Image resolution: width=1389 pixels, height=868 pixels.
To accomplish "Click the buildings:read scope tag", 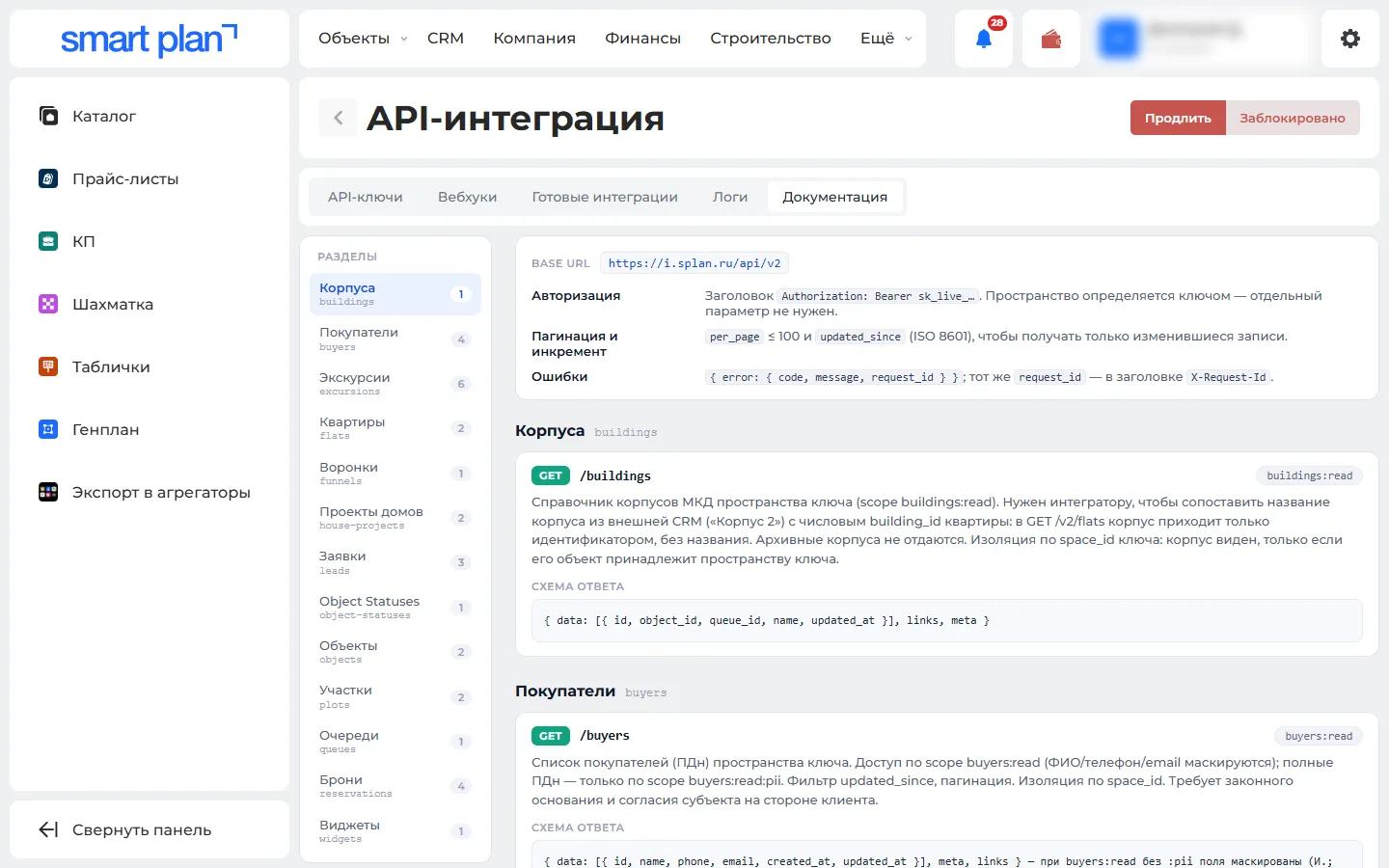I will coord(1309,475).
